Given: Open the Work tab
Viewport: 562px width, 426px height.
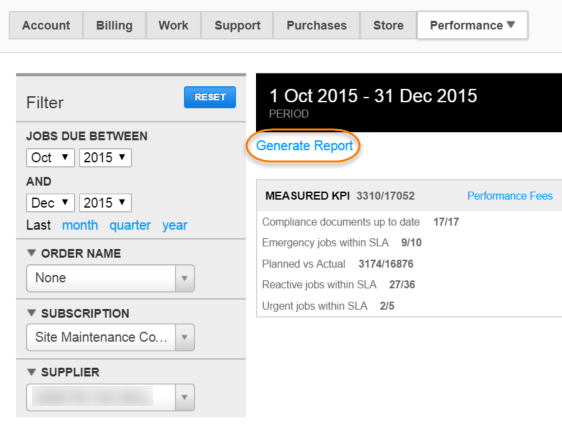Looking at the screenshot, I should point(173,25).
